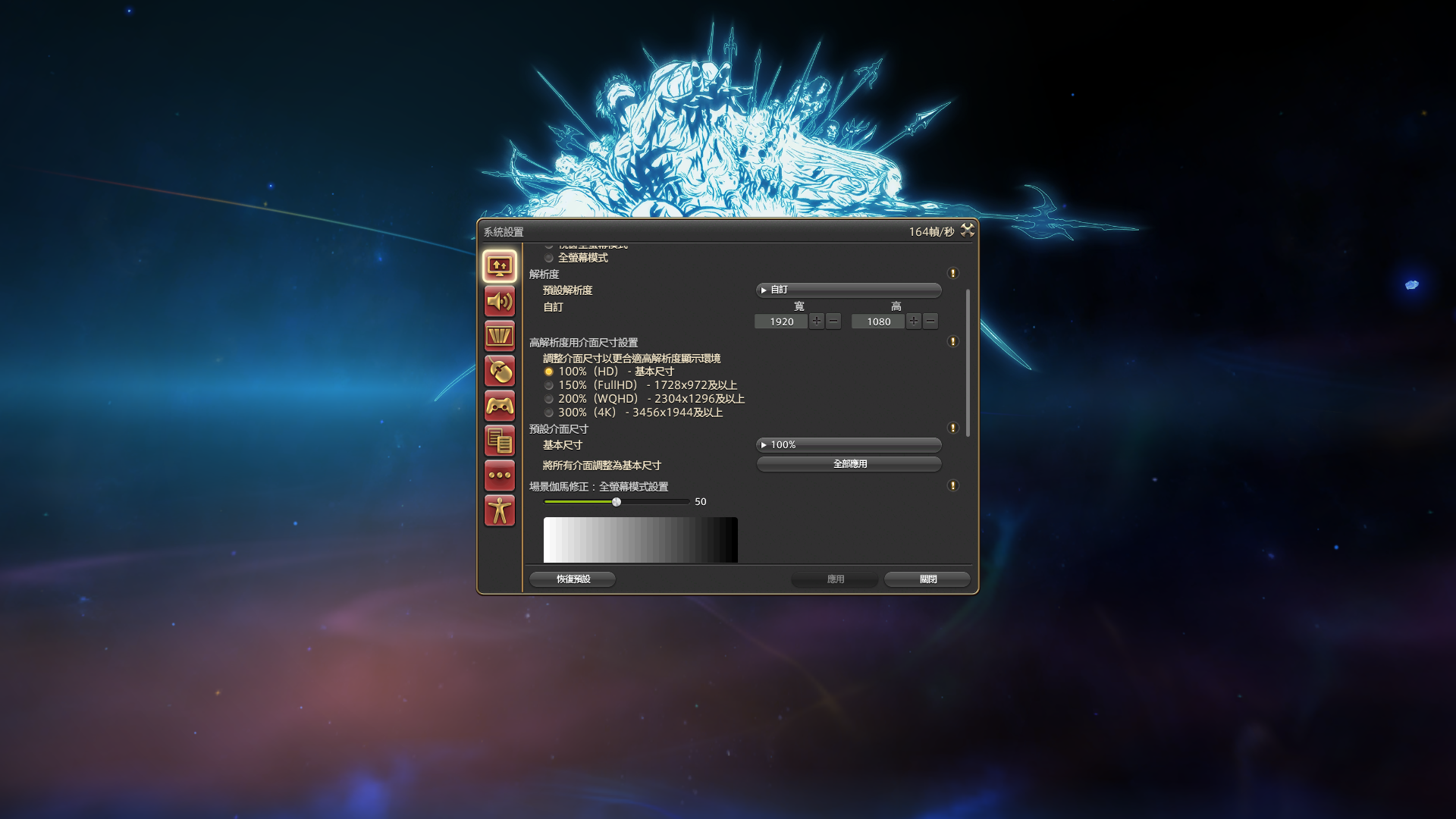The height and width of the screenshot is (819, 1456).
Task: Decrease the height value with minus button
Action: tap(930, 322)
